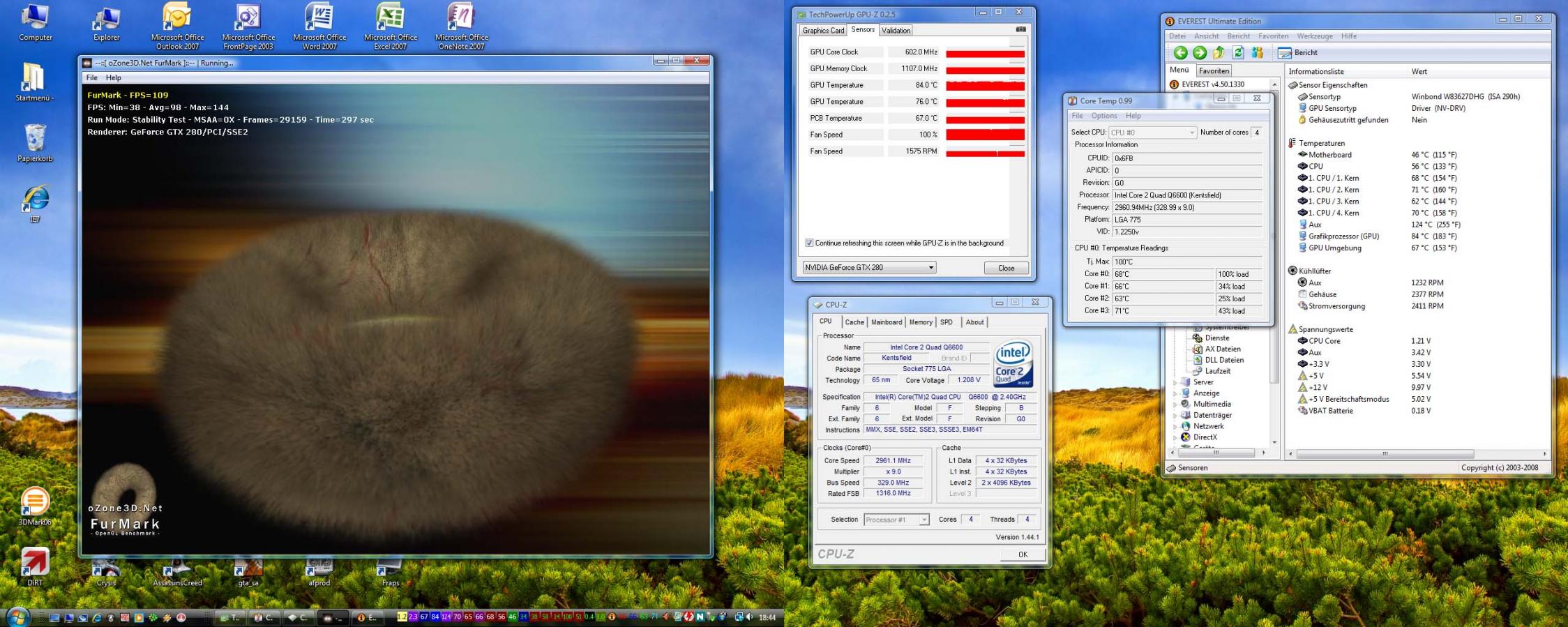Click EVEREST info list horizontal scrollbar thumb
The height and width of the screenshot is (627, 1568).
coord(1385,453)
